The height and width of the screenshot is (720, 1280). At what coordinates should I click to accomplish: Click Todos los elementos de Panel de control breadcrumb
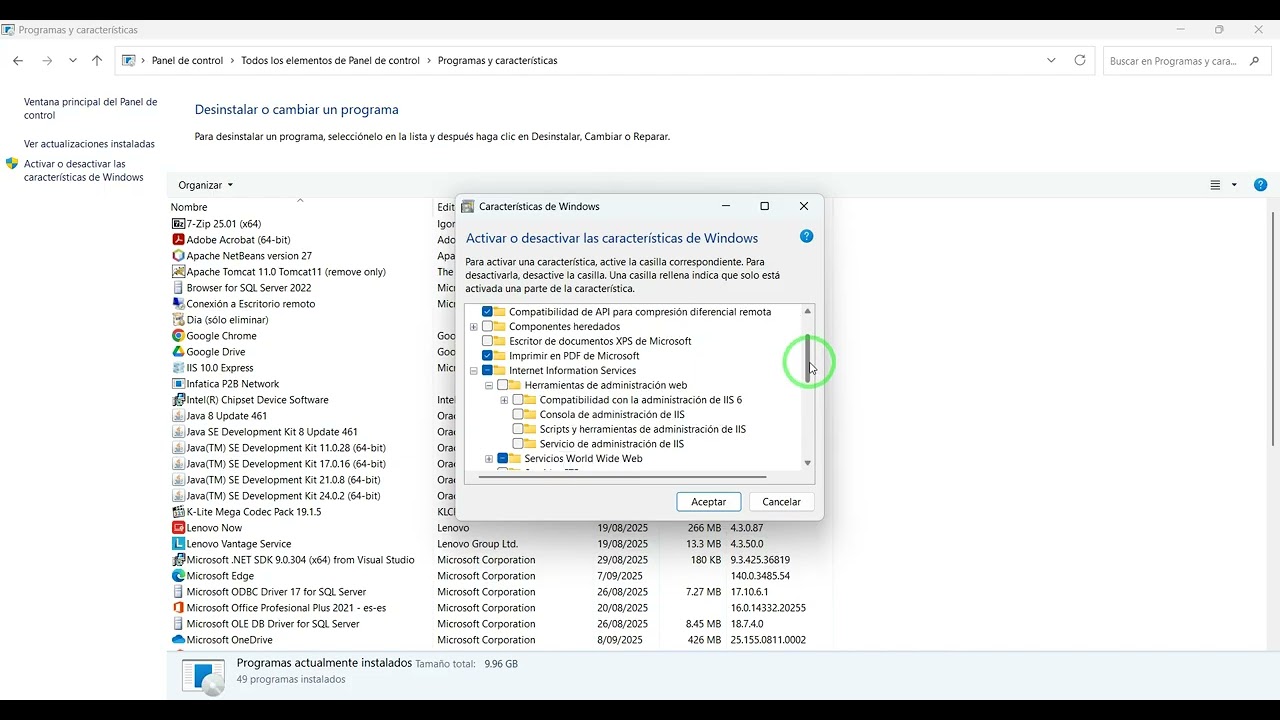[330, 60]
